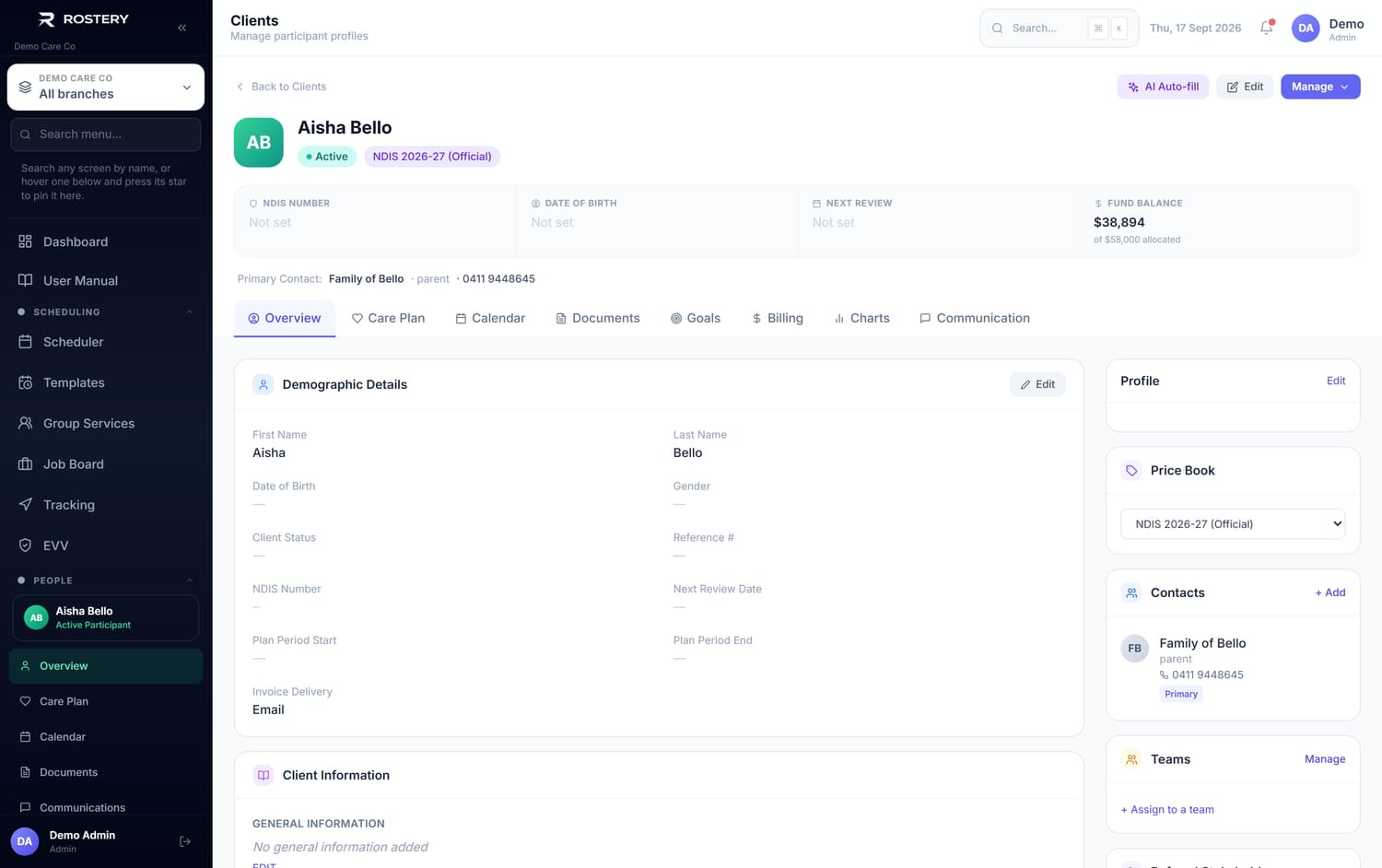Image resolution: width=1382 pixels, height=868 pixels.
Task: Click the NDIS 2026-27 (Official) badge
Action: (x=432, y=157)
